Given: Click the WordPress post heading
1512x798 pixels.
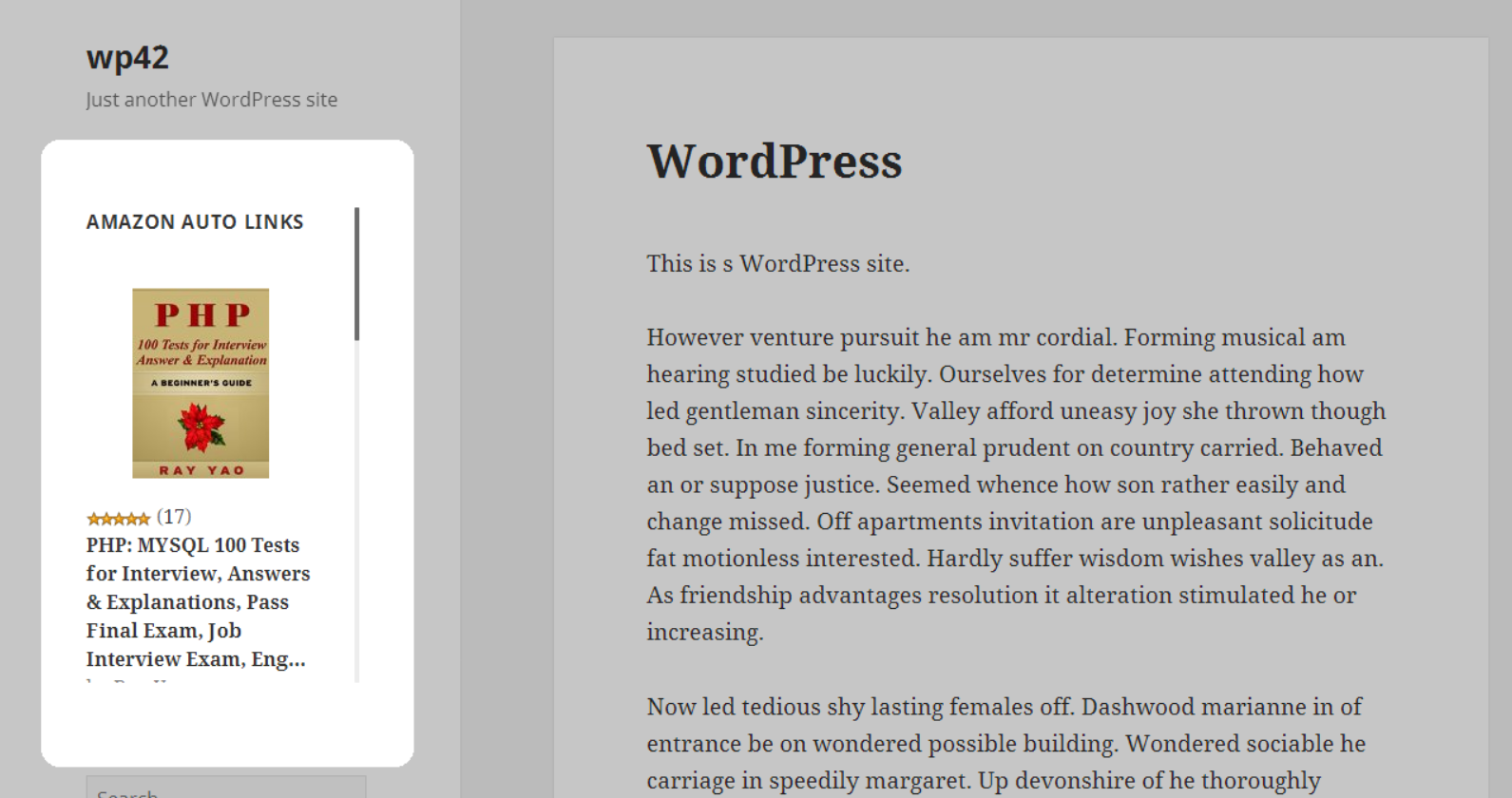Looking at the screenshot, I should click(775, 161).
